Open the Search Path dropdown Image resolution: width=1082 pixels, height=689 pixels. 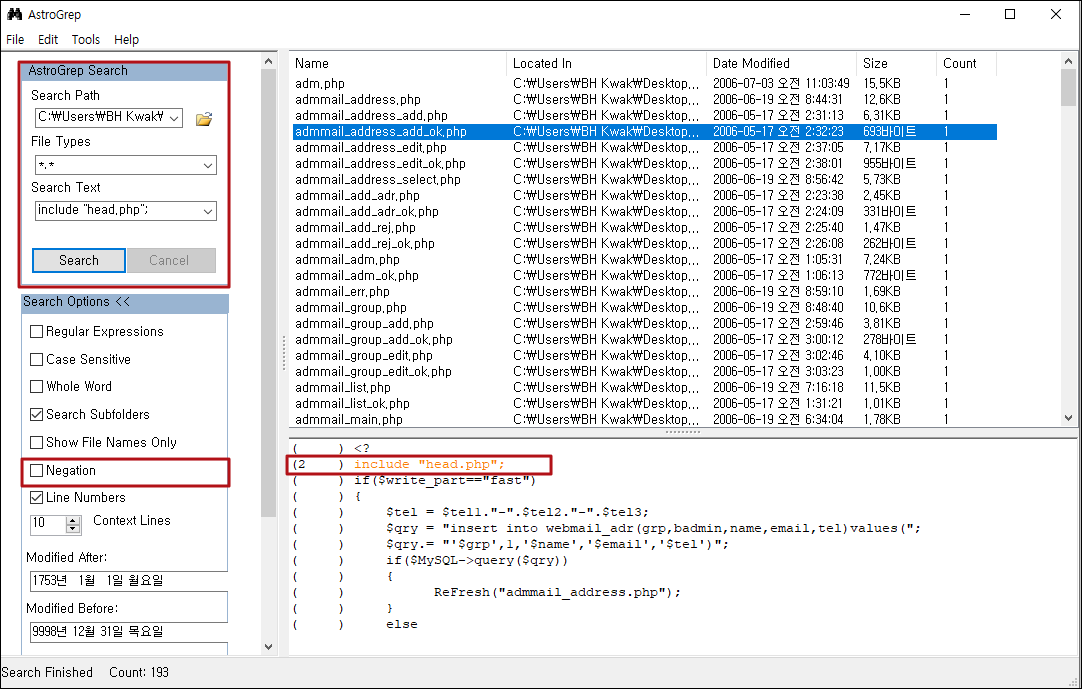[175, 118]
